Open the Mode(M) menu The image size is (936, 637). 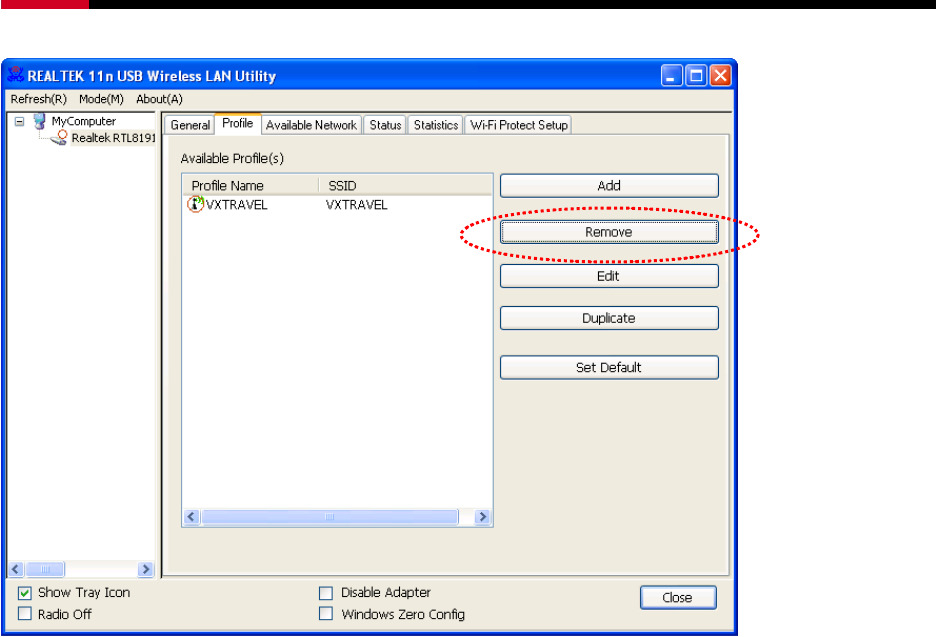pos(101,99)
